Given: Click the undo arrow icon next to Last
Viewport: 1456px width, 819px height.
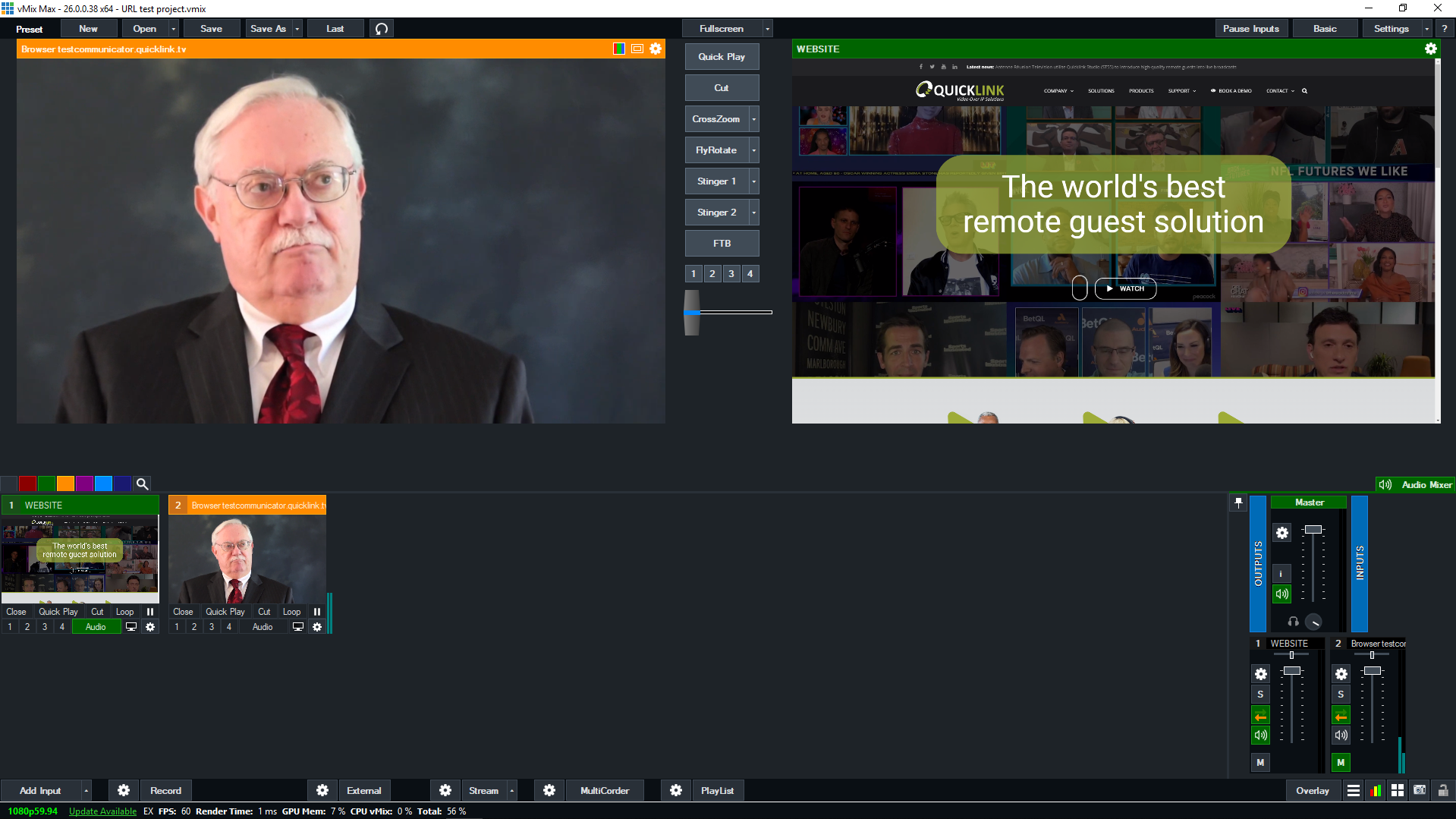Looking at the screenshot, I should coord(382,29).
